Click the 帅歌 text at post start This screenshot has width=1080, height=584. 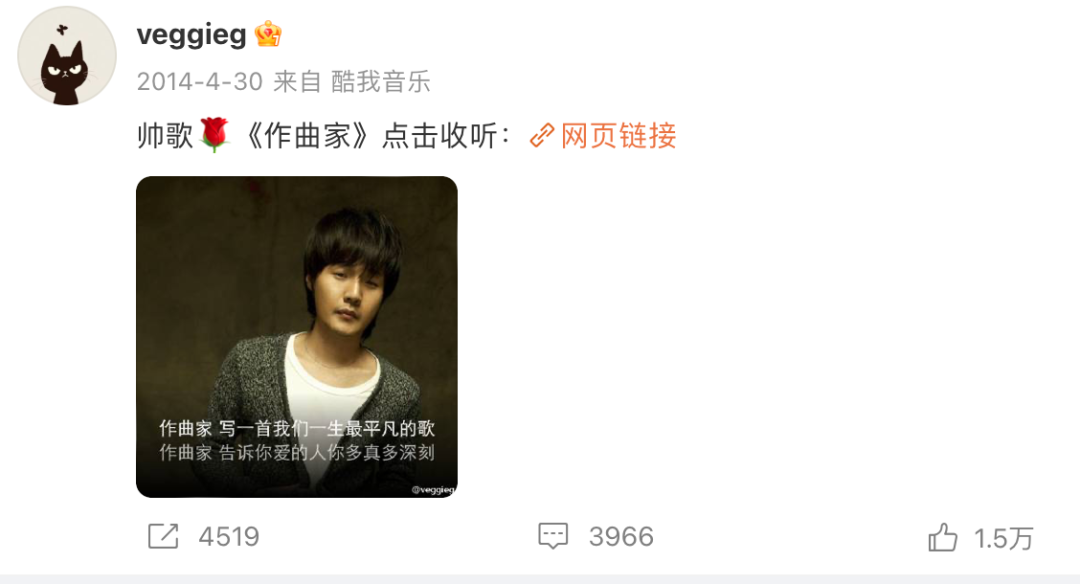tap(165, 136)
